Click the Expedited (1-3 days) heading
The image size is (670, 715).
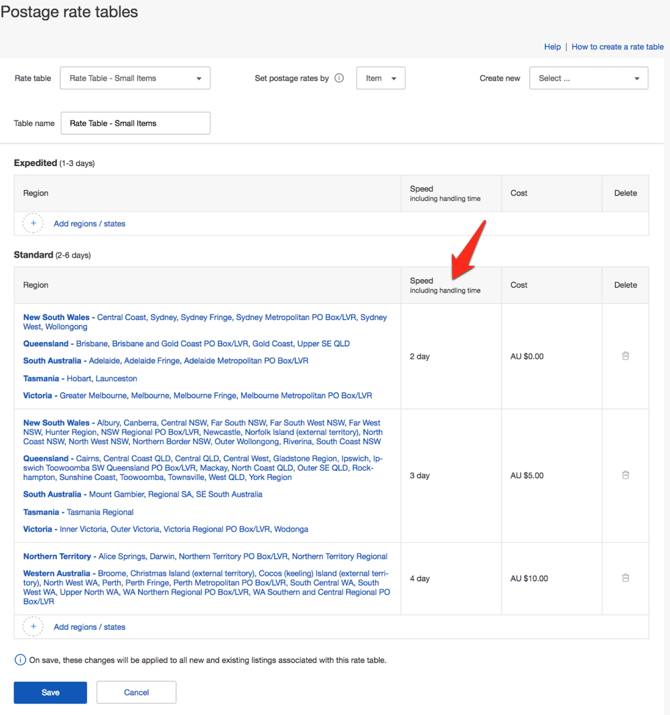(54, 163)
